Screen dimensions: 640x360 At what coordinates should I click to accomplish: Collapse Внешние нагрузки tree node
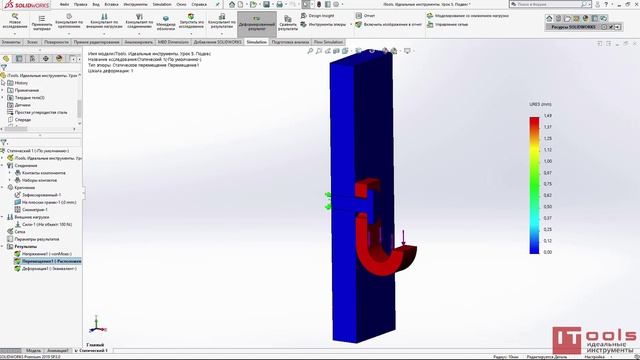[x=3, y=217]
